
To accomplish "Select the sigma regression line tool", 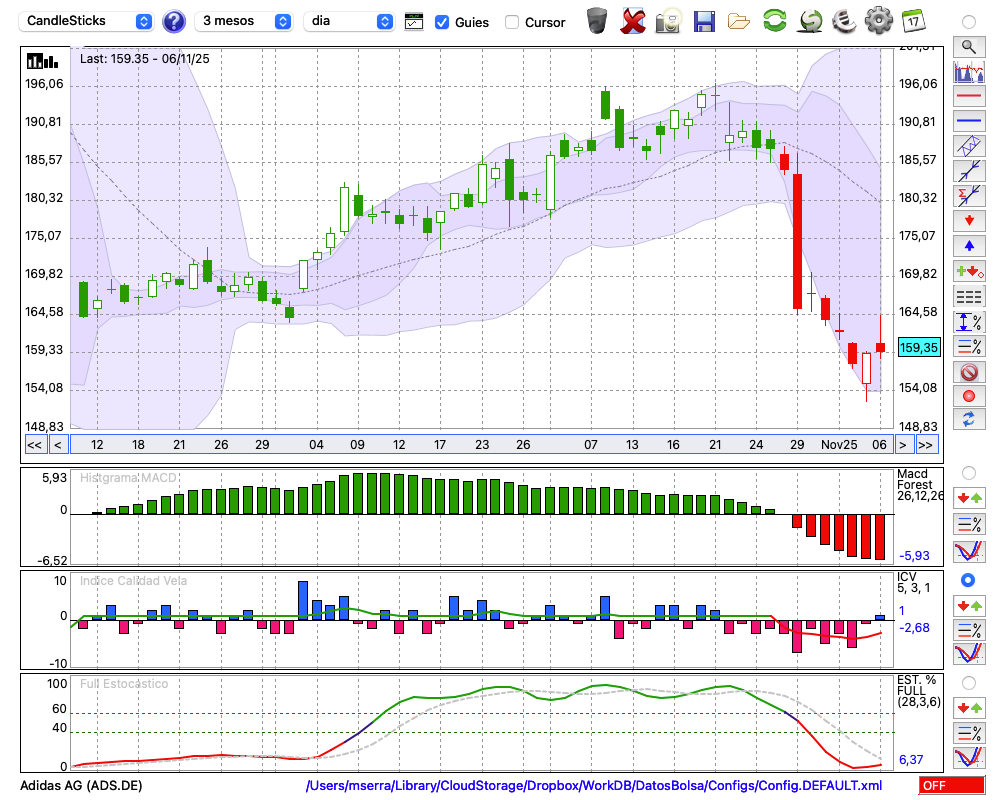I will point(969,196).
